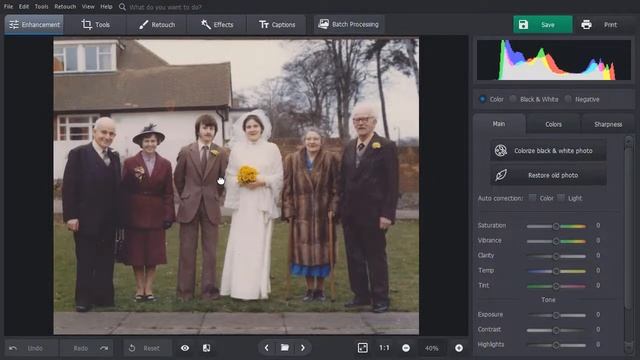Open the folder browse icon
Viewport: 640px width, 360px height.
coord(285,348)
